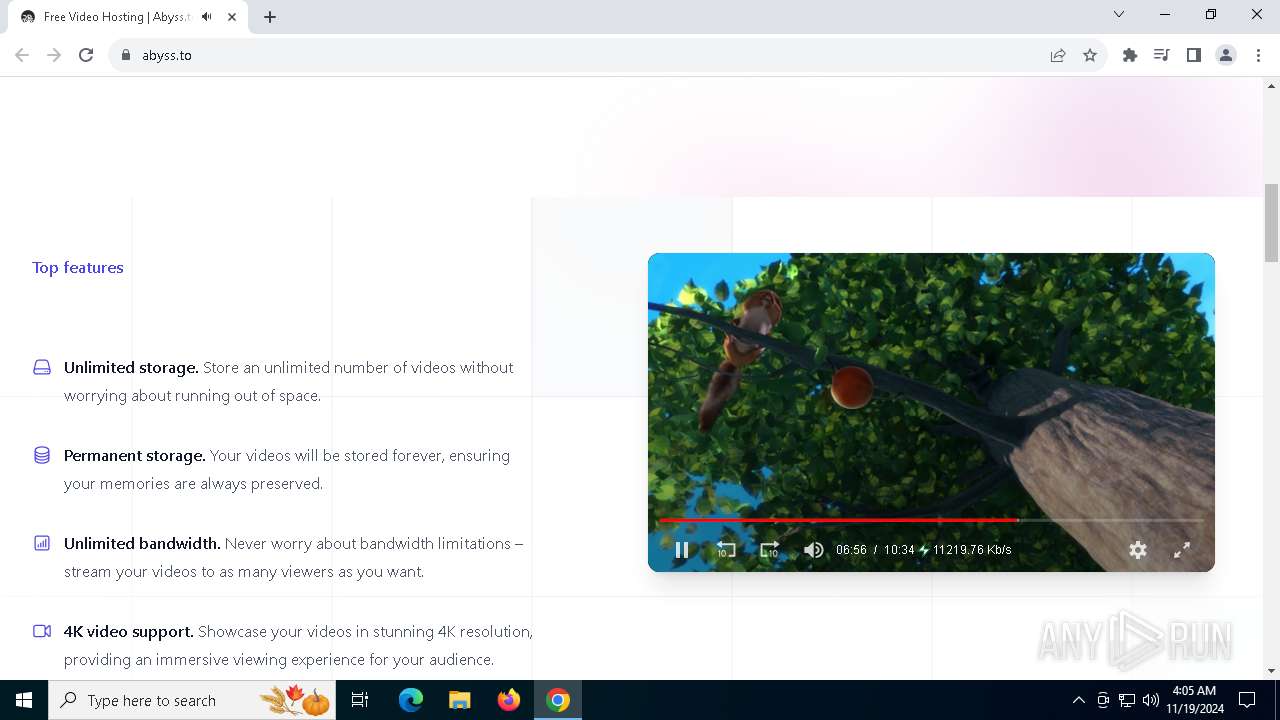Open network status tray icon
Screen dimensions: 1280x720
[1127, 700]
